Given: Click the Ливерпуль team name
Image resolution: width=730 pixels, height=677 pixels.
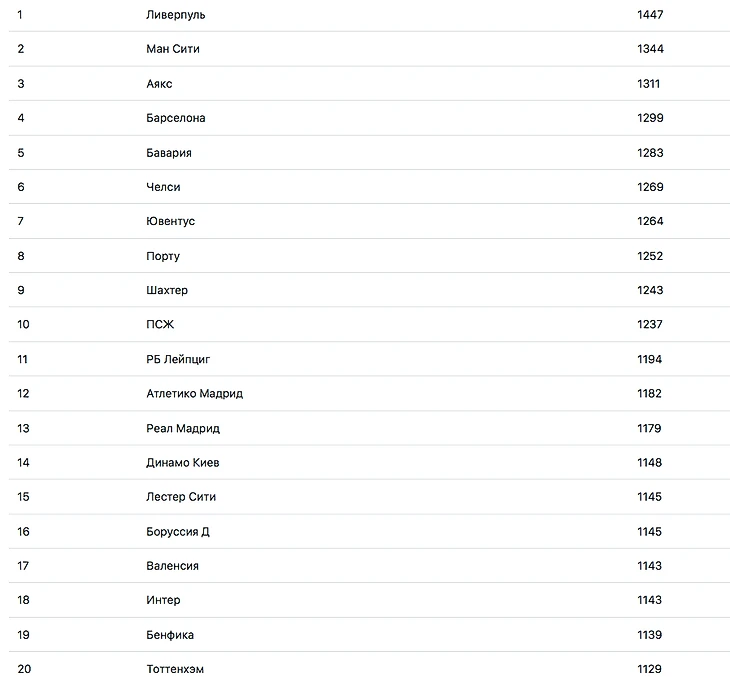Looking at the screenshot, I should [176, 15].
